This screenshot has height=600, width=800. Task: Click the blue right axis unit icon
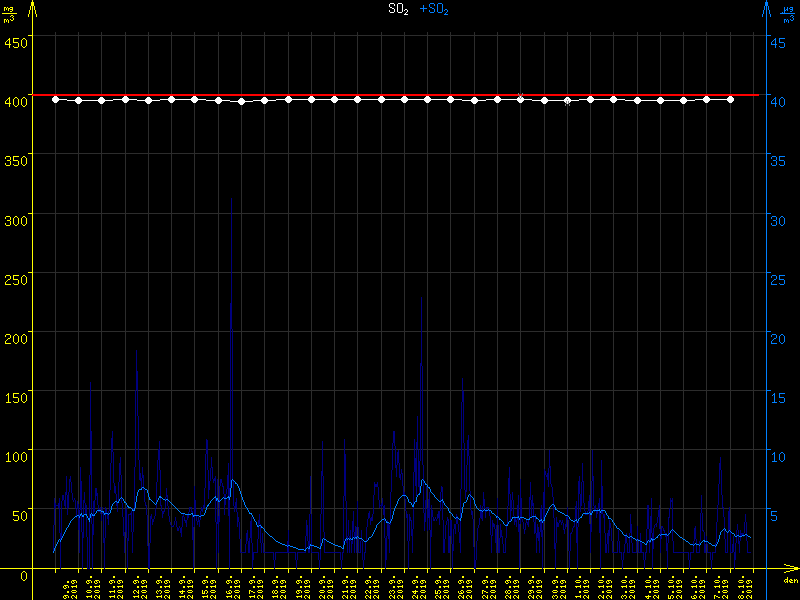click(x=790, y=13)
